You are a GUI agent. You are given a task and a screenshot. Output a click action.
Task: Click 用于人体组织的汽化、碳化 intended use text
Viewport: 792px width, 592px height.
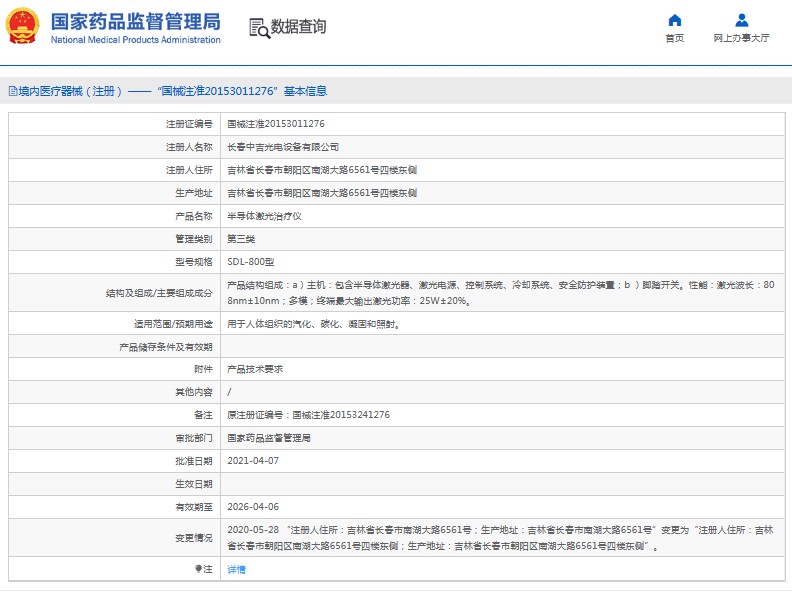(314, 324)
